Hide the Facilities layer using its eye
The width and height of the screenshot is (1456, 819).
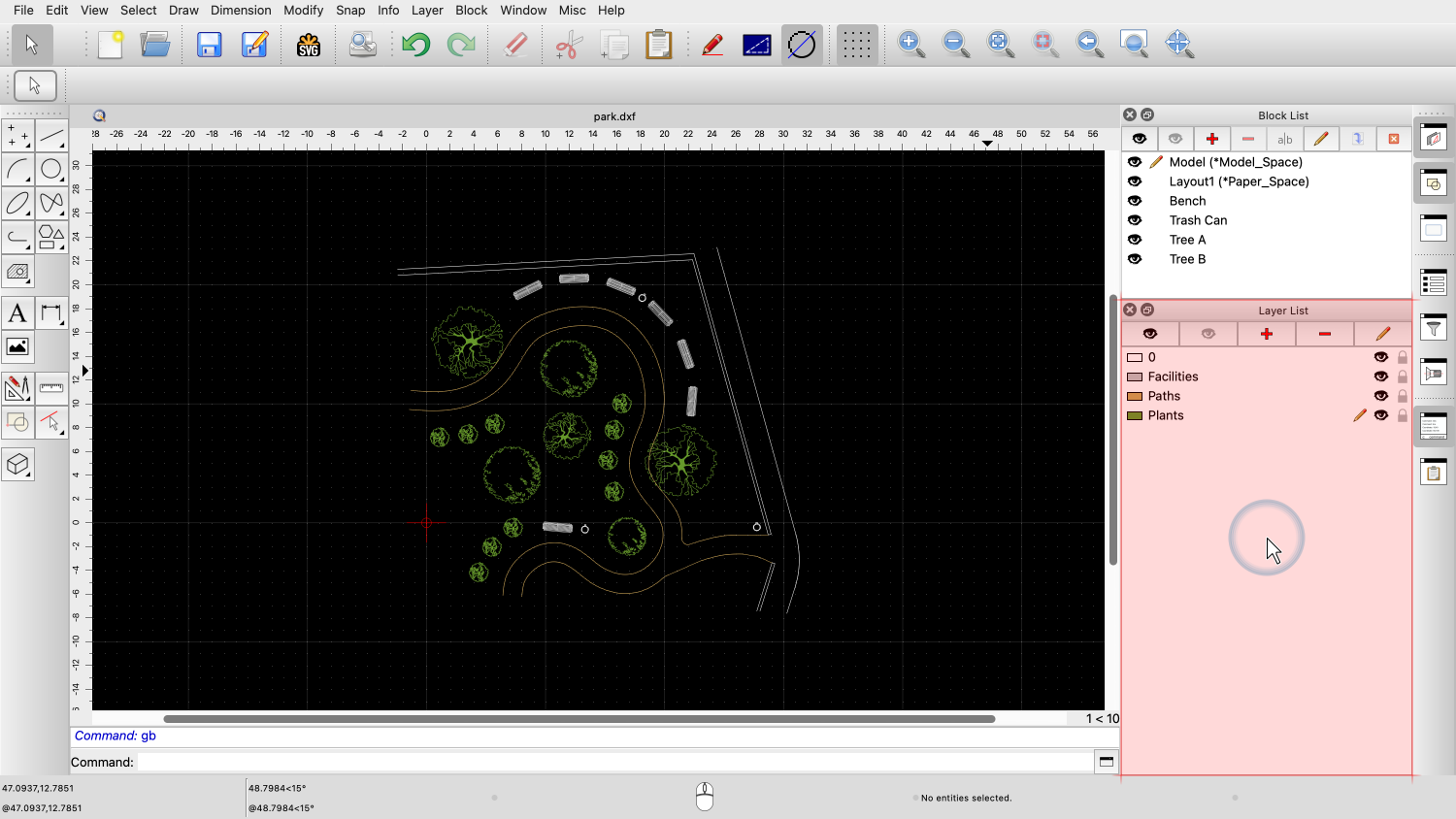coord(1380,377)
